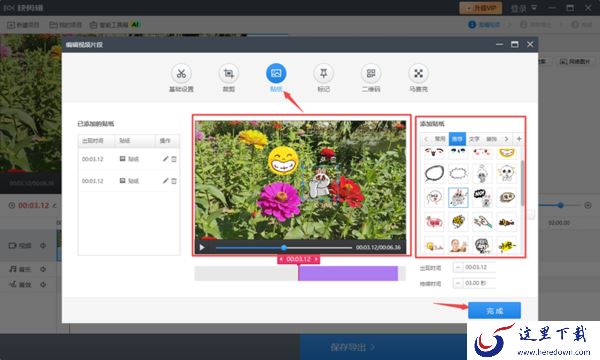Click the 保存导出 button in main window

point(353,347)
